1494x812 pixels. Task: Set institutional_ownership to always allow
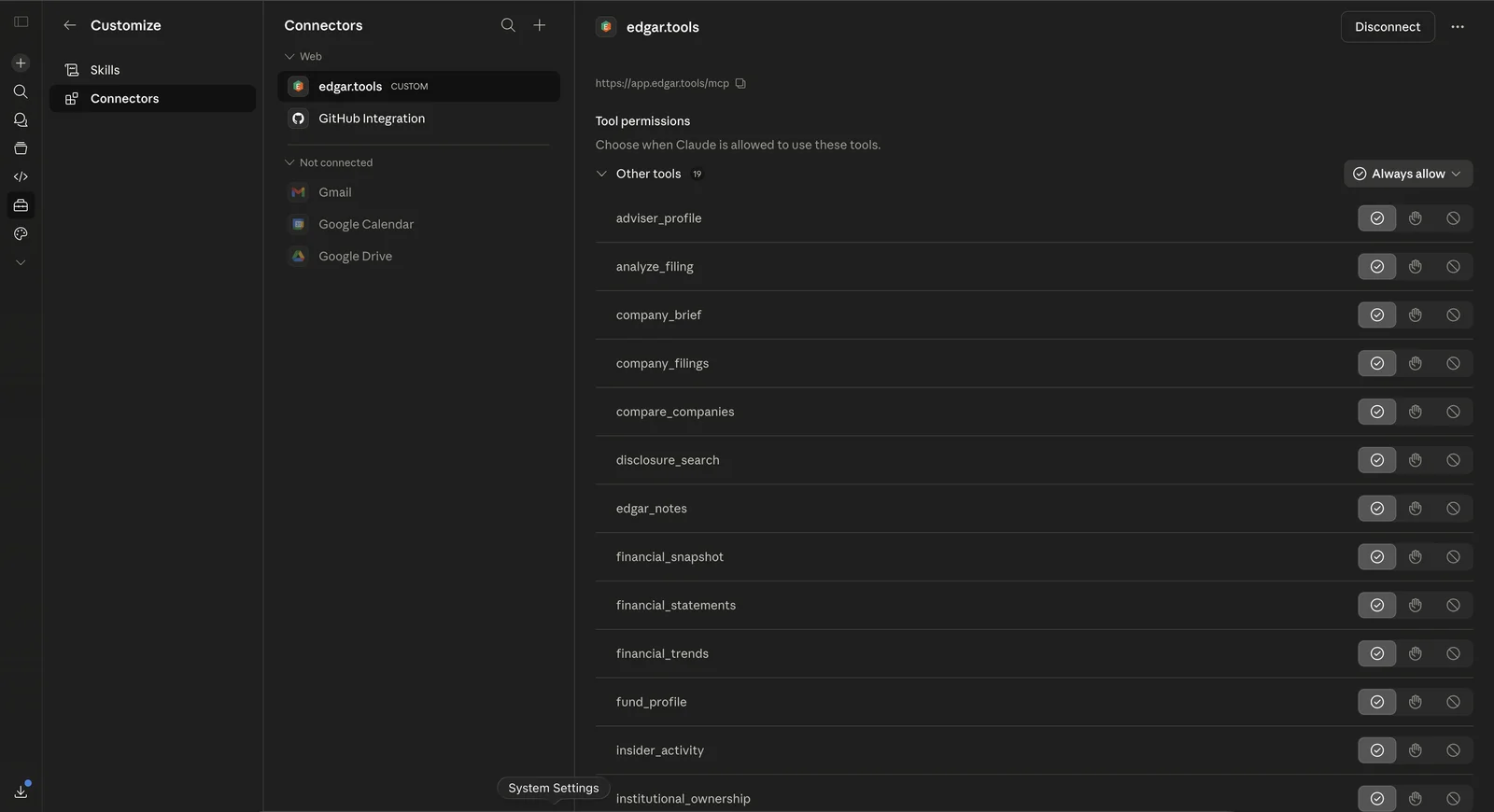point(1377,799)
